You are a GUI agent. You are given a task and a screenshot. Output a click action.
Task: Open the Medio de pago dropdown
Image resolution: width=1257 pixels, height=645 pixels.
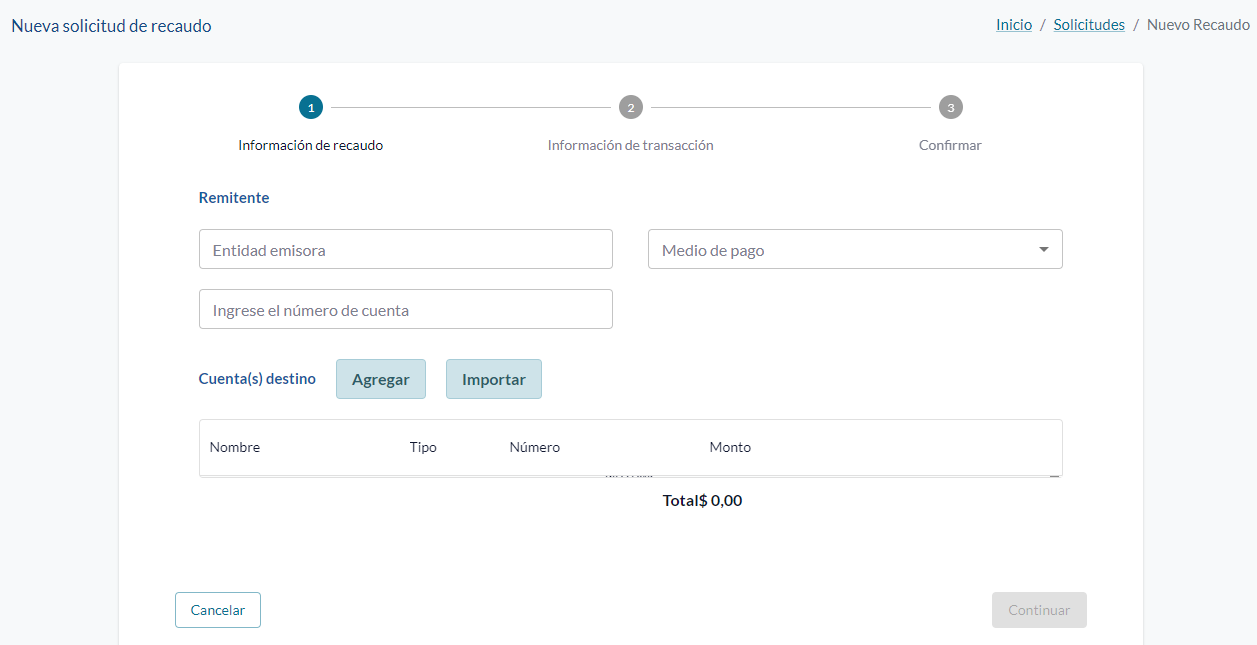click(855, 249)
